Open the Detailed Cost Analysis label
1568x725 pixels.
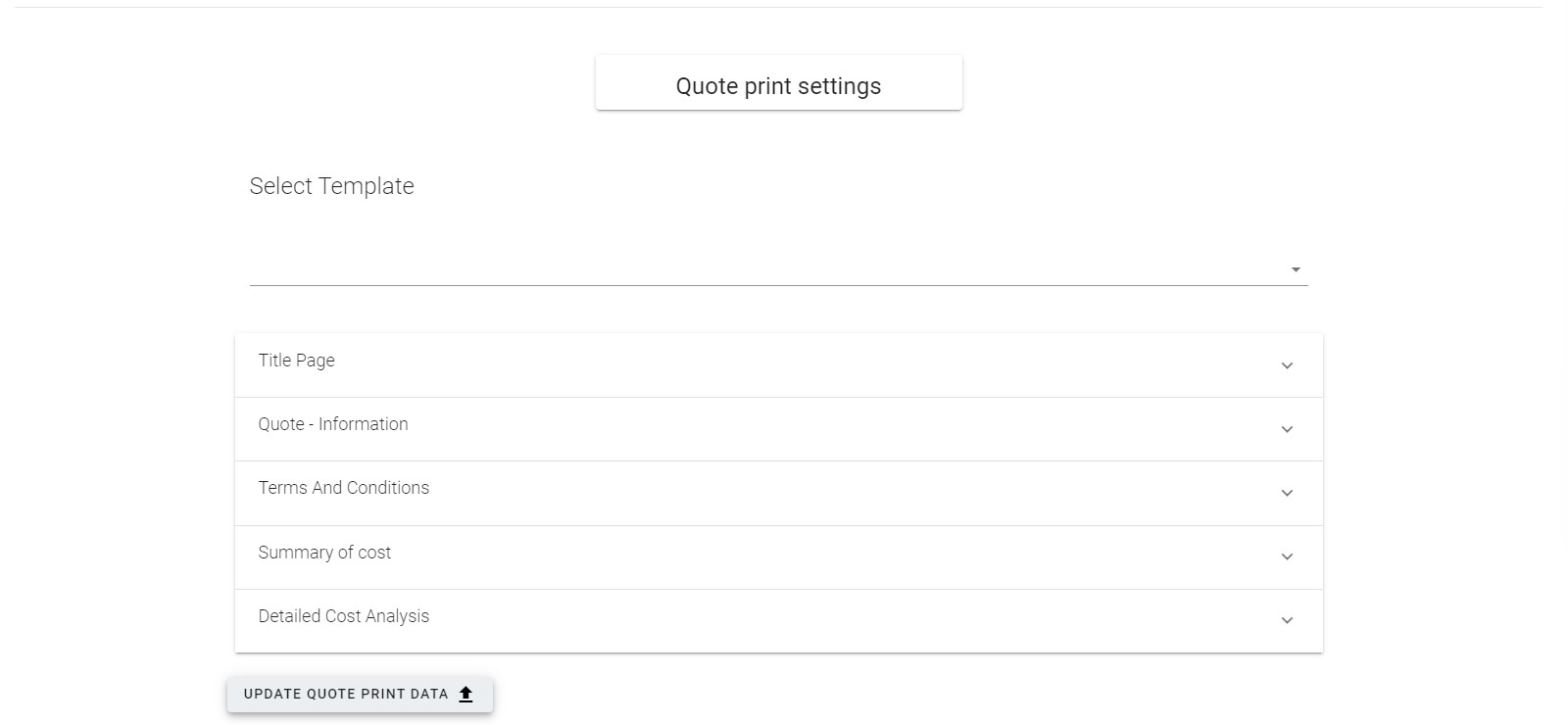click(x=343, y=616)
